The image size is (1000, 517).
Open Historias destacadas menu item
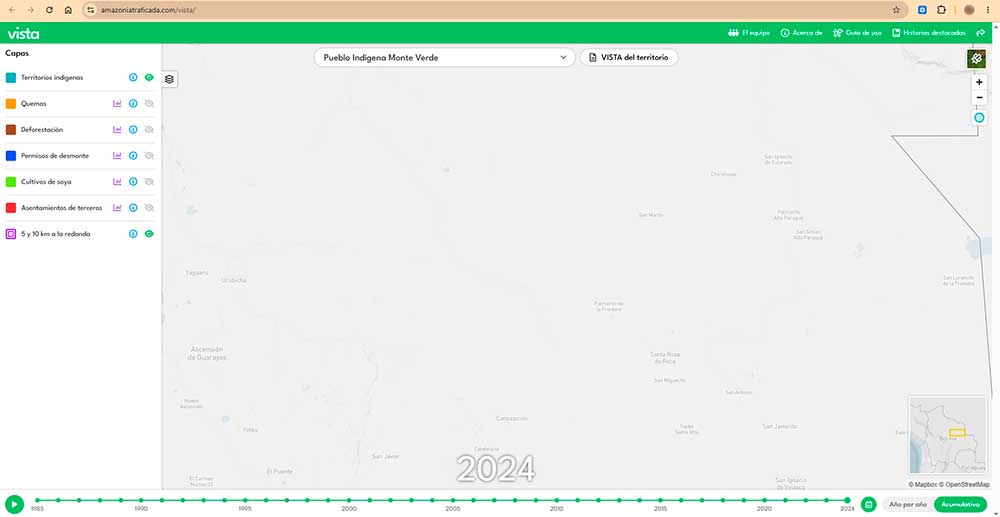click(929, 33)
